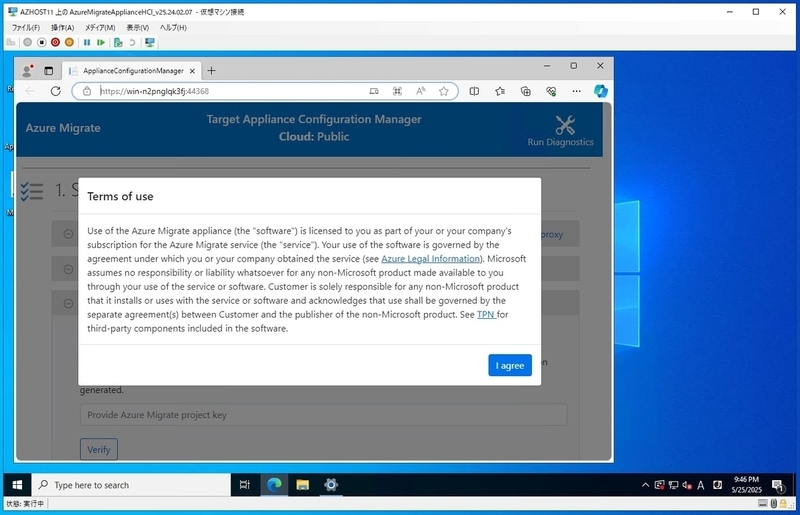
Task: Click the Run Diagnostics tools icon
Action: tap(565, 125)
